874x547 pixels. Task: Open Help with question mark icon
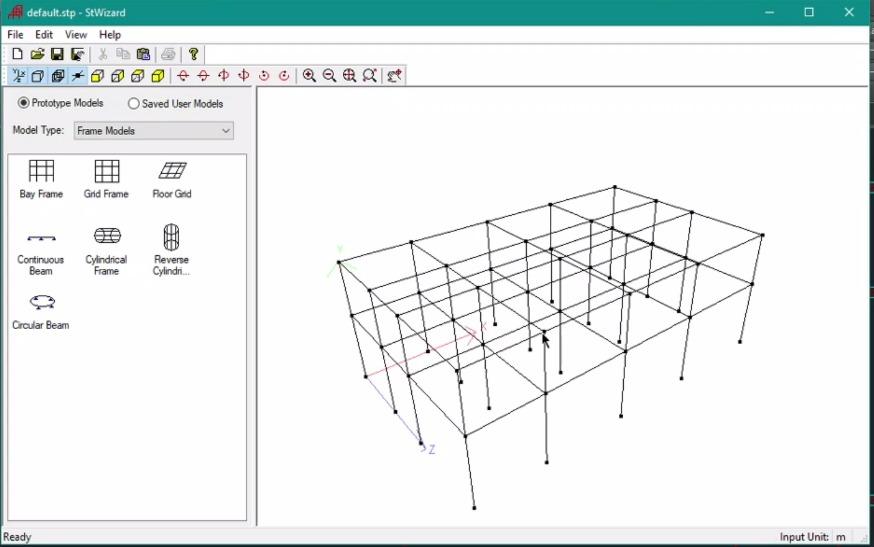193,54
